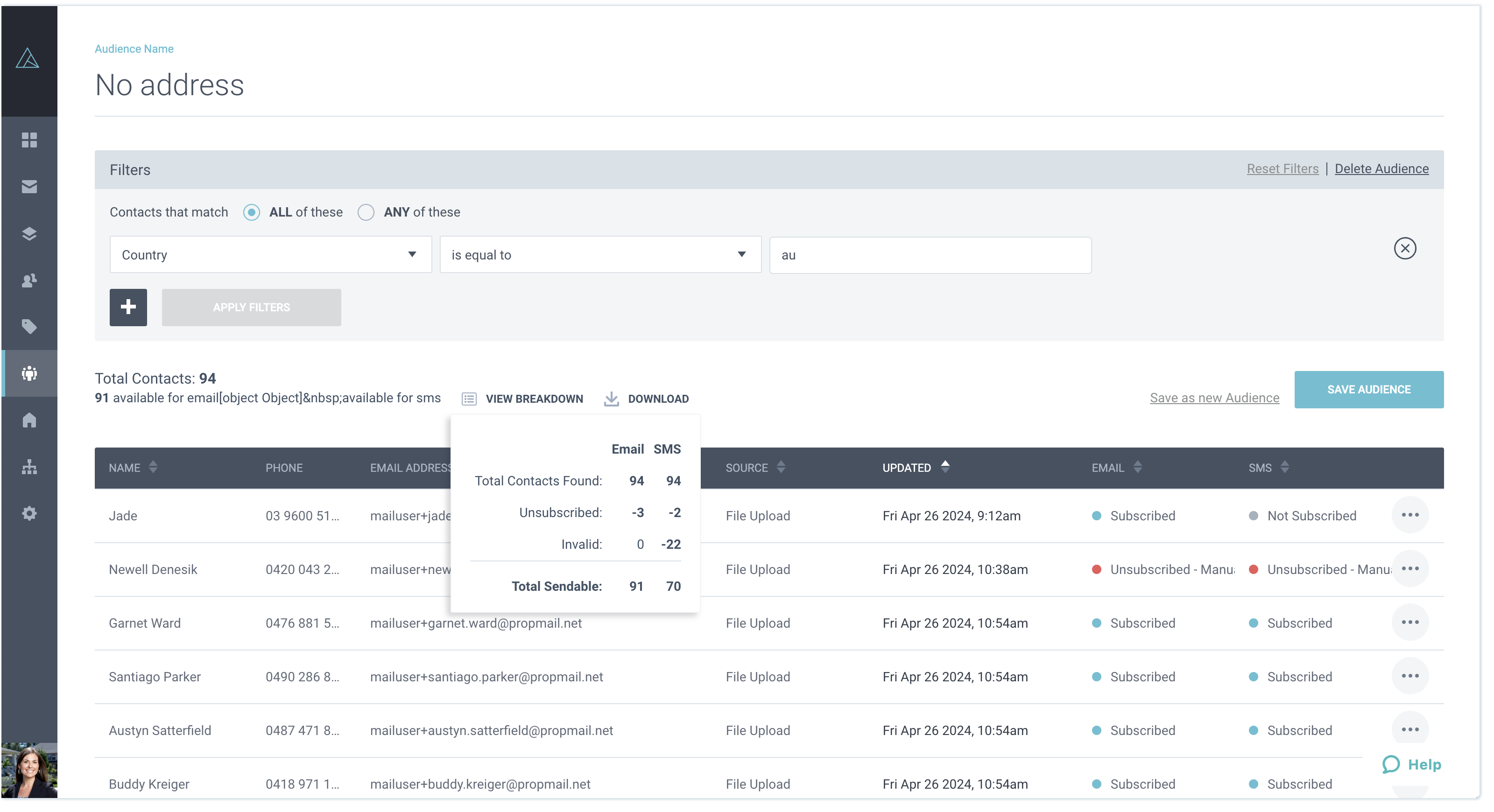Click the user profile photo thumbnail
This screenshot has width=1494, height=812.
click(29, 770)
